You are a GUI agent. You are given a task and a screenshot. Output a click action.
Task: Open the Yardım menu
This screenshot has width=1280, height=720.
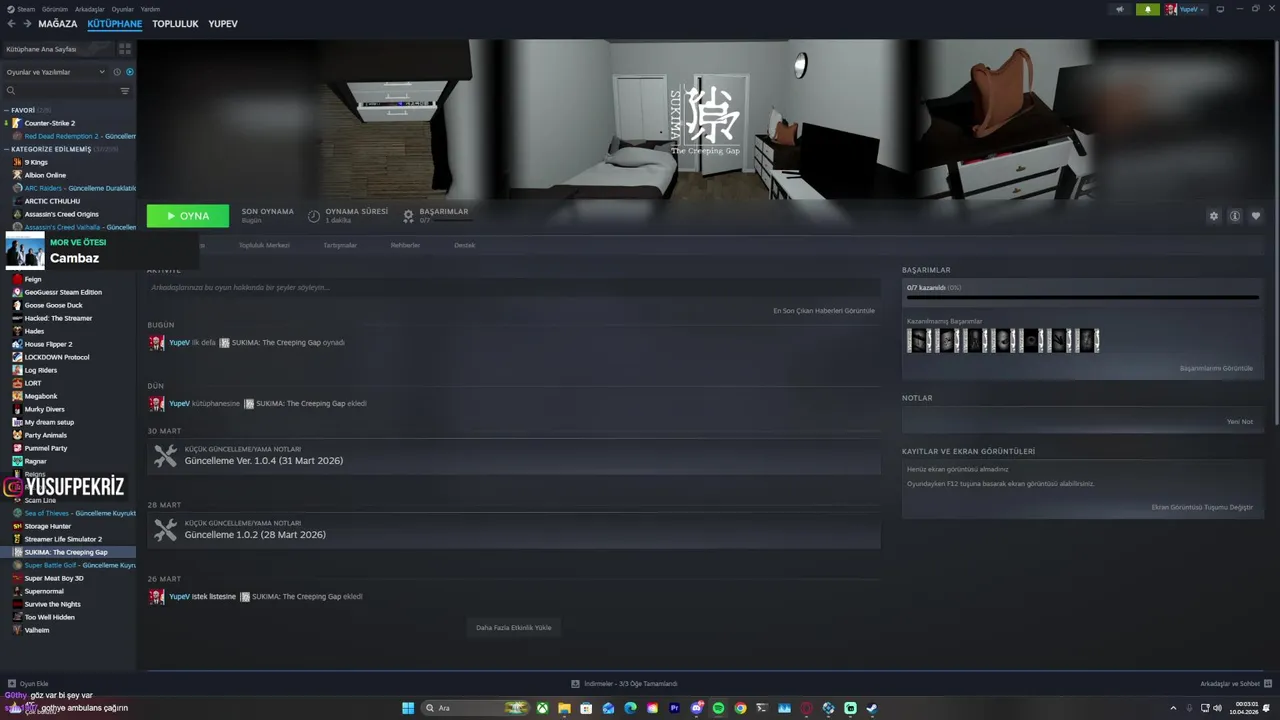(x=150, y=9)
